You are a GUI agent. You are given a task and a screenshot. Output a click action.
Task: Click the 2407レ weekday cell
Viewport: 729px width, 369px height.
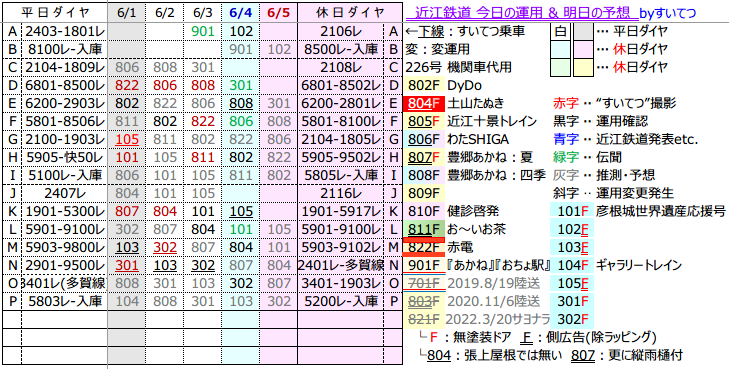click(x=65, y=193)
